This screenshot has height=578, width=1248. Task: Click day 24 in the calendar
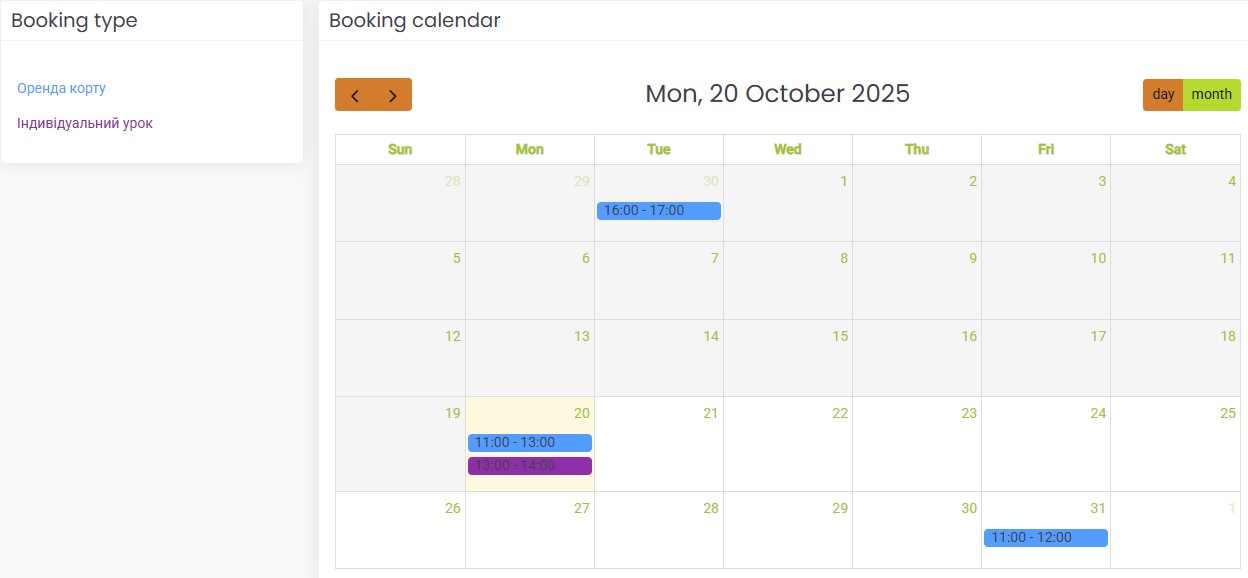point(1097,413)
